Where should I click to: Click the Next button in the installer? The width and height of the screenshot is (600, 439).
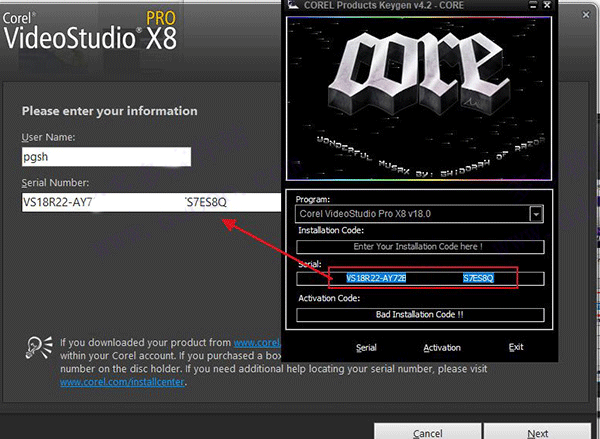(x=538, y=432)
